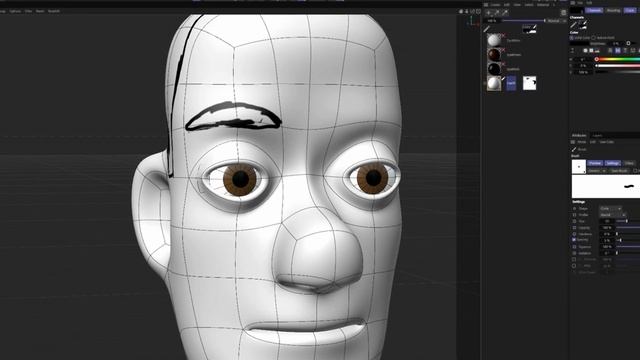Viewport: 640px width, 360px height.
Task: Adjust the Rotation slider
Action: coord(628,253)
